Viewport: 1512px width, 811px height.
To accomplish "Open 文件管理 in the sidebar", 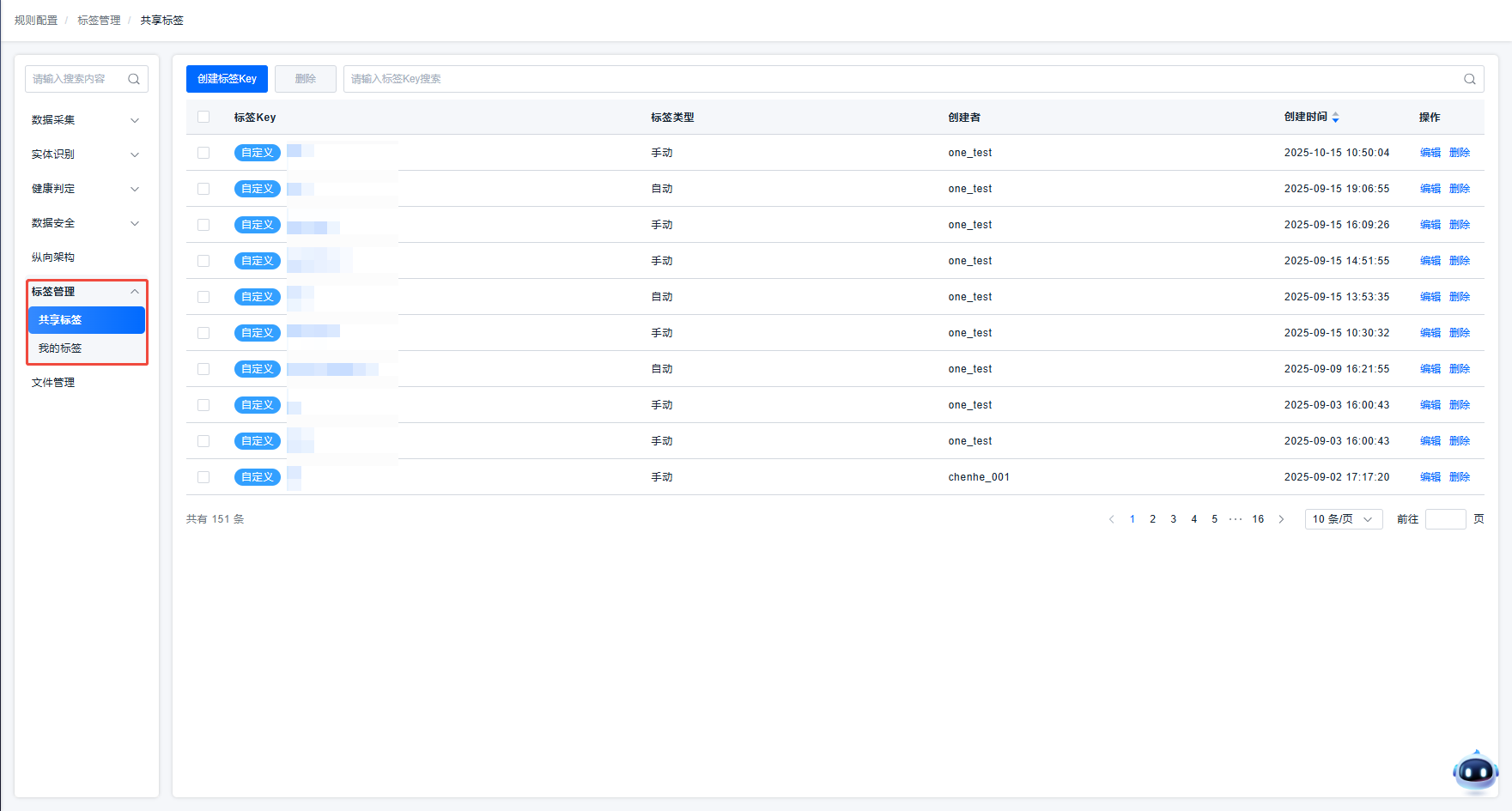I will click(x=53, y=383).
